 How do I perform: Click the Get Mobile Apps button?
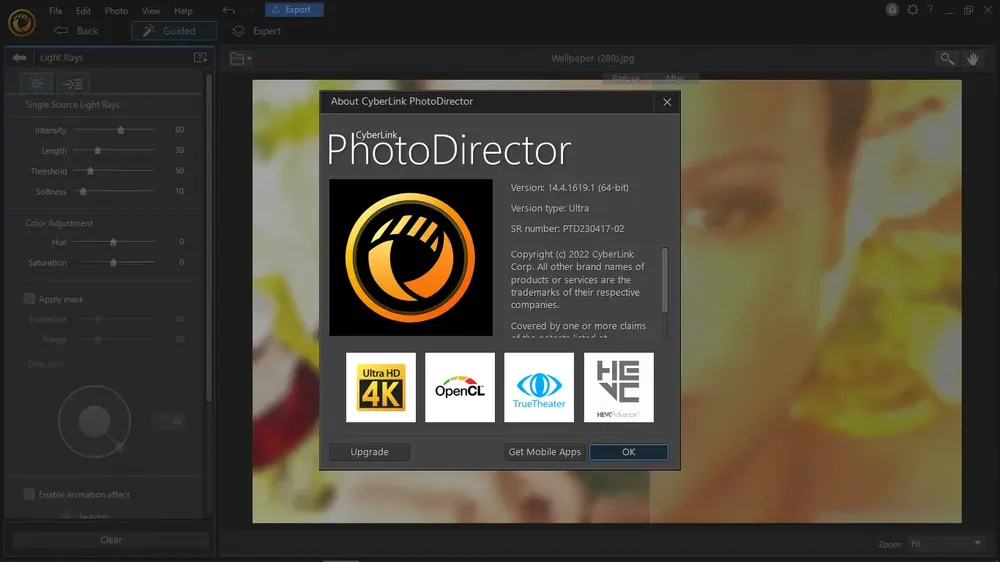tap(544, 452)
